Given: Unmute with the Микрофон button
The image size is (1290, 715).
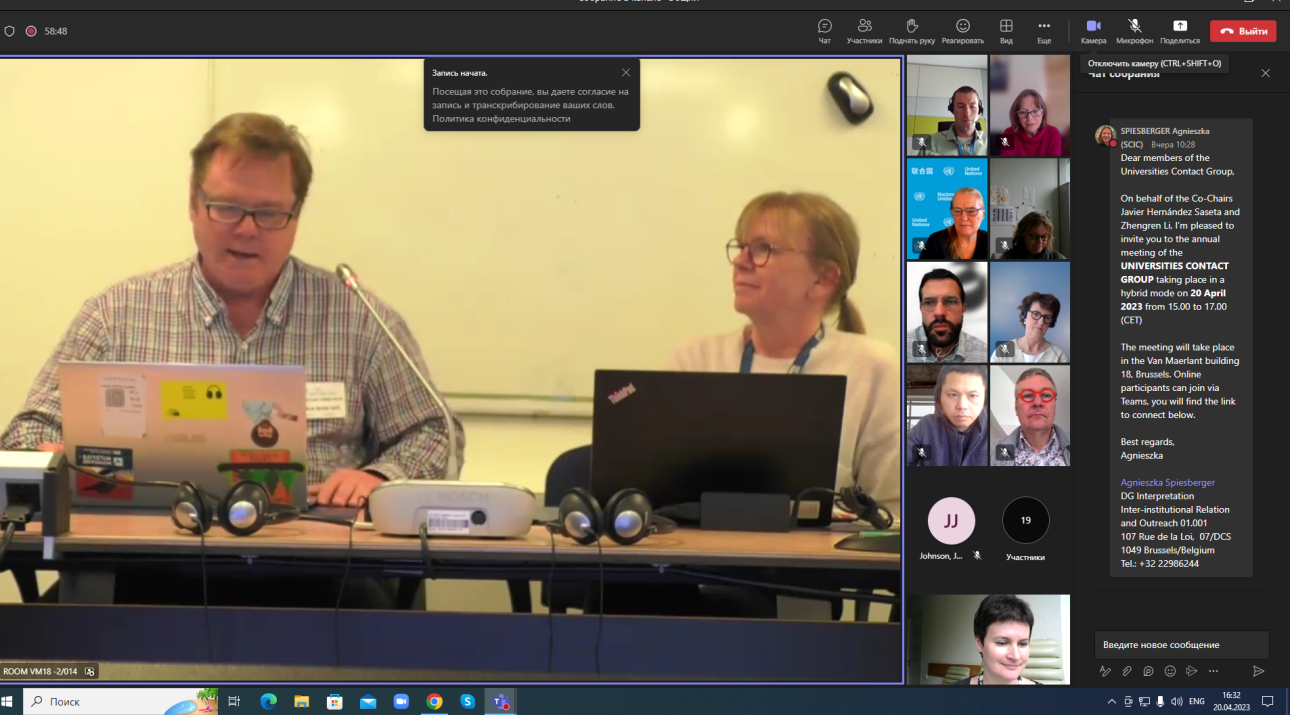Looking at the screenshot, I should click(1134, 30).
